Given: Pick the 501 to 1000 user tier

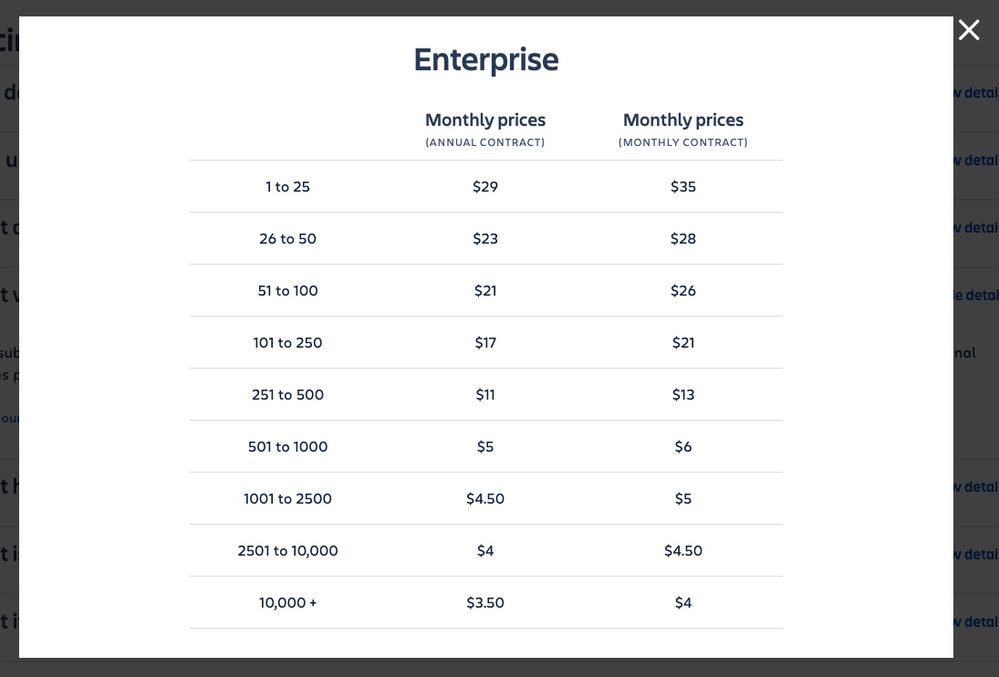Looking at the screenshot, I should pos(287,447).
